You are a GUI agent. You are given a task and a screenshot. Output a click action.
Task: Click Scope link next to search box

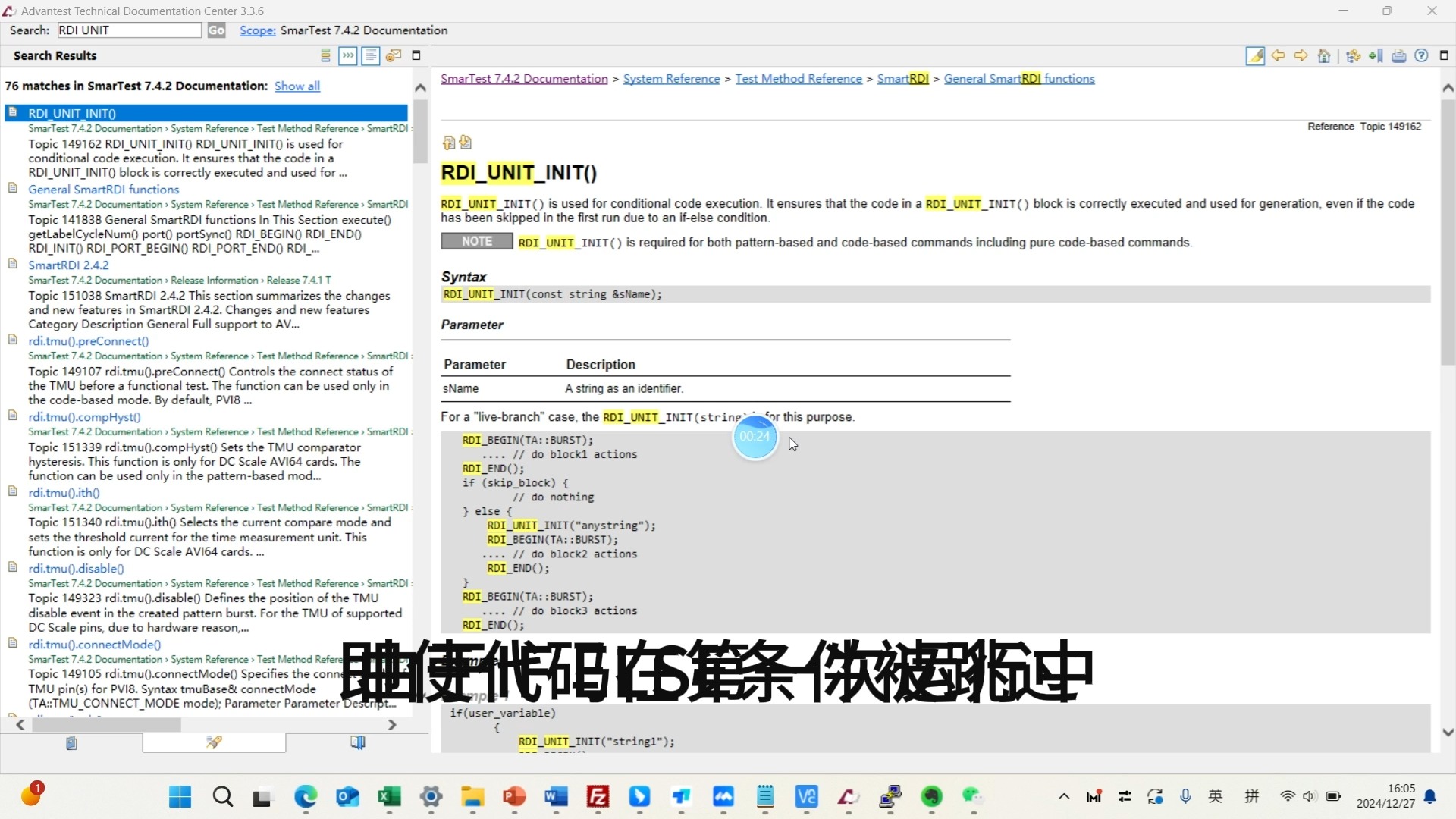click(x=257, y=30)
